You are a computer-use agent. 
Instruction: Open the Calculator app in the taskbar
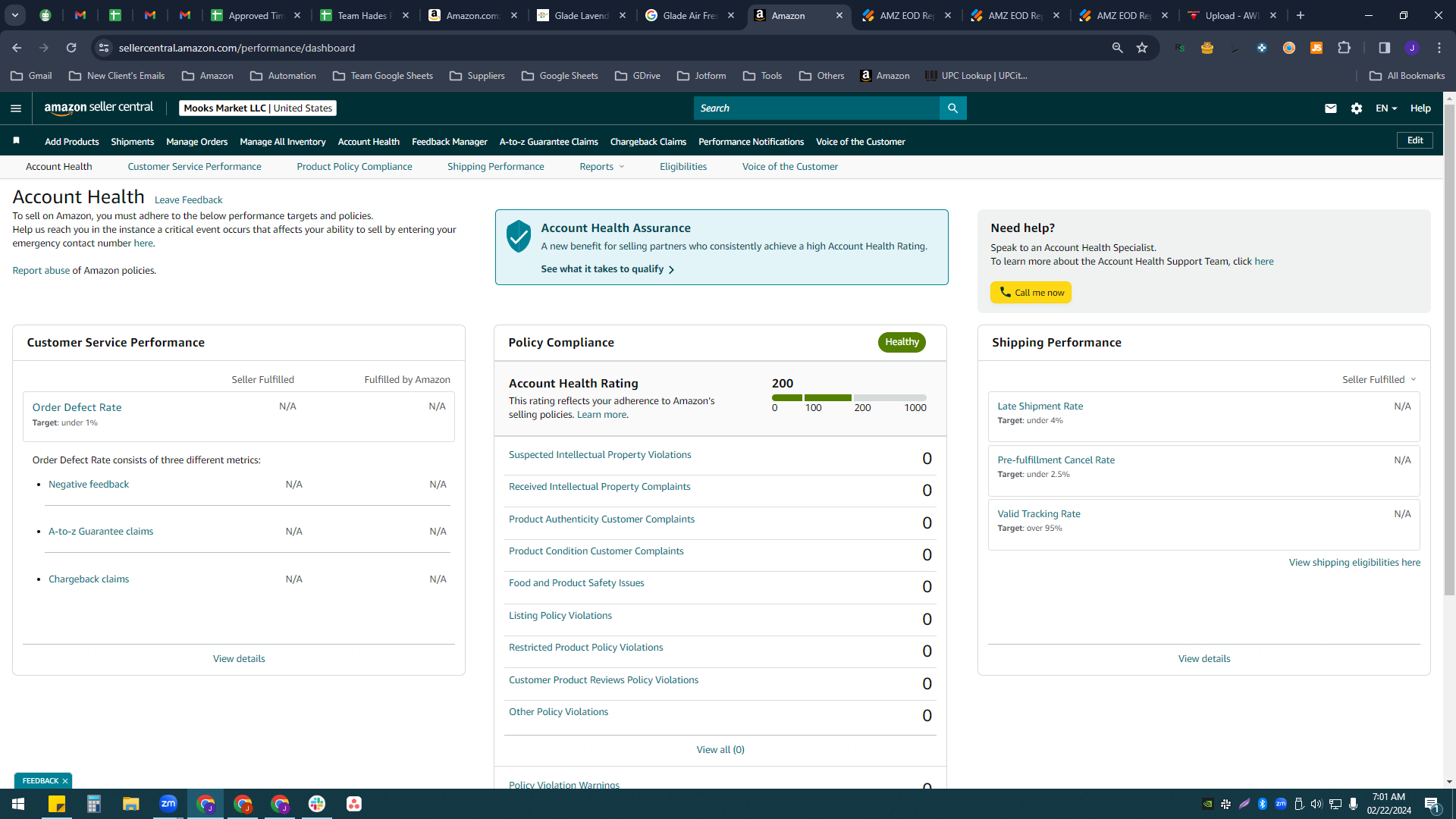coord(93,804)
